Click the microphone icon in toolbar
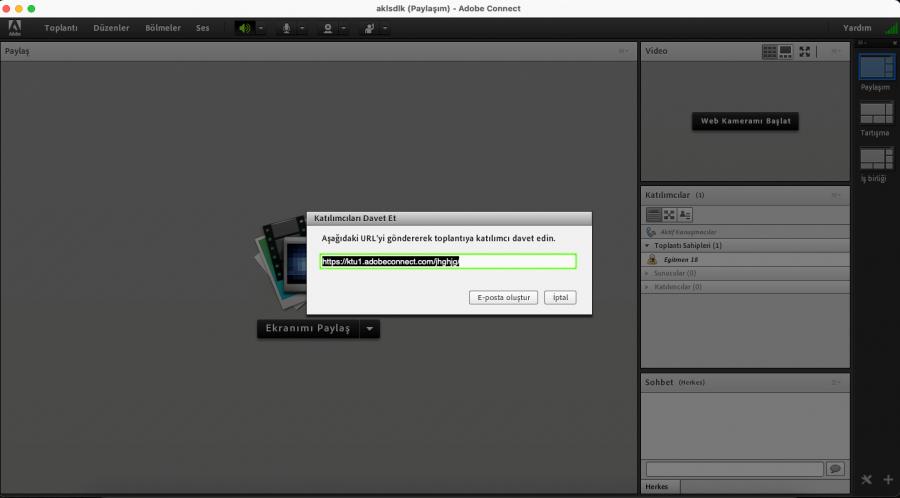Viewport: 900px width, 498px height. [286, 28]
